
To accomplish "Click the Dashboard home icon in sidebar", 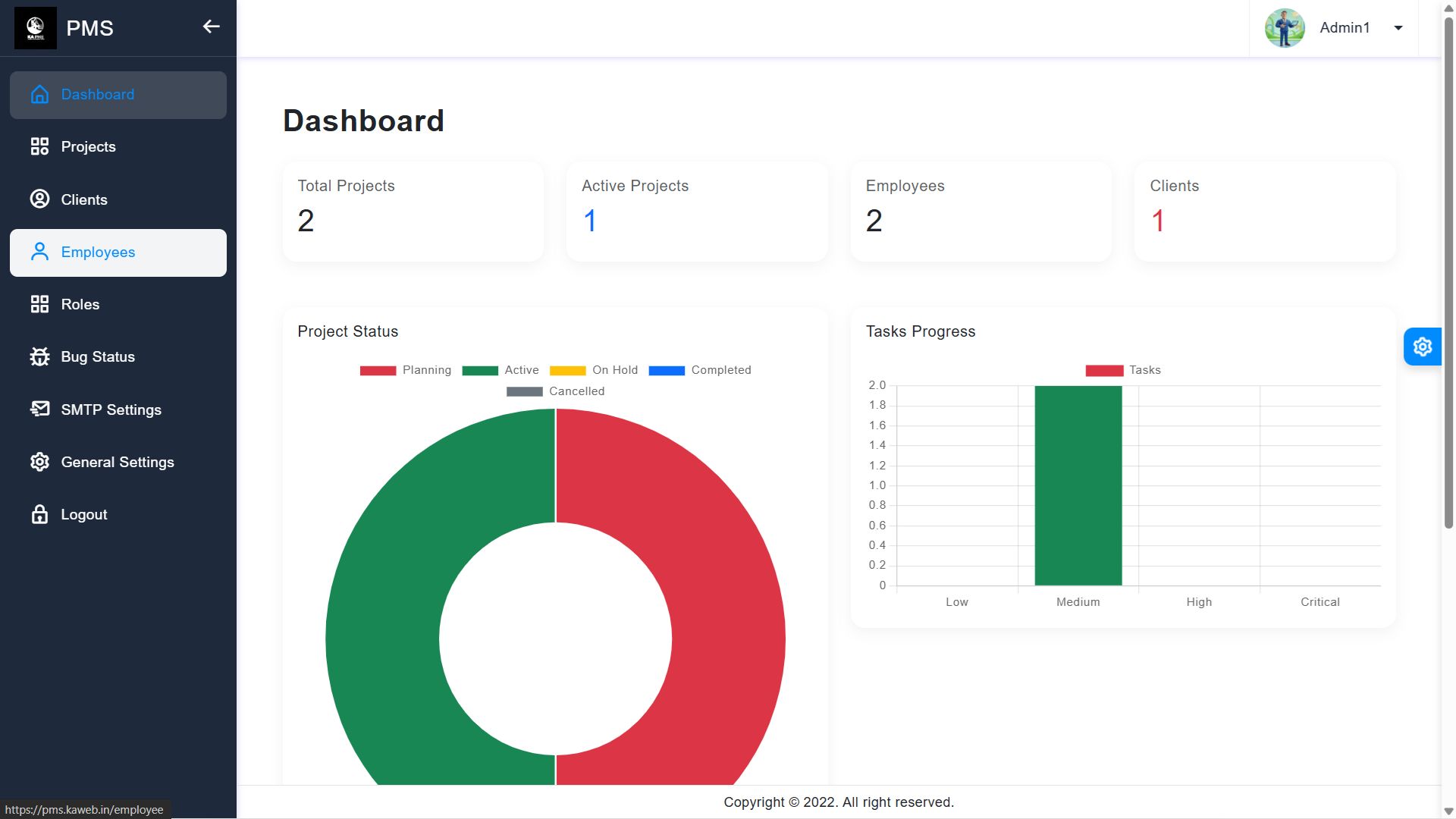I will (39, 95).
